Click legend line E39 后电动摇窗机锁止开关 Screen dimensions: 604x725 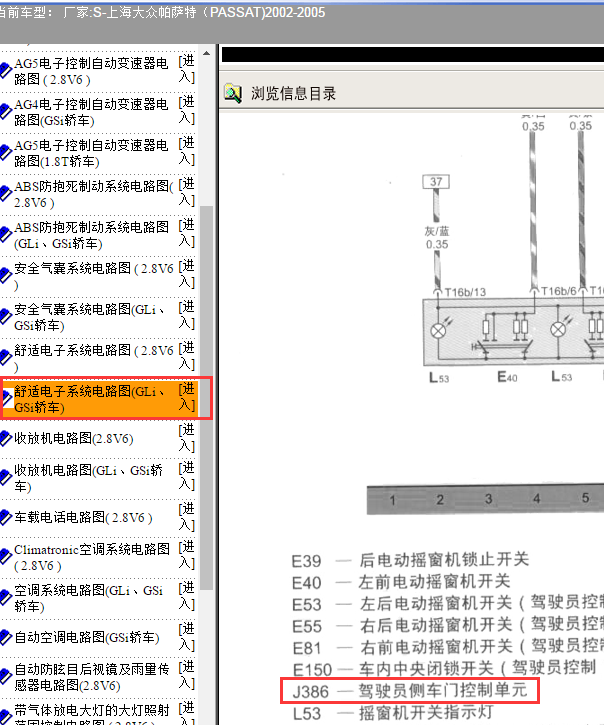pos(410,560)
